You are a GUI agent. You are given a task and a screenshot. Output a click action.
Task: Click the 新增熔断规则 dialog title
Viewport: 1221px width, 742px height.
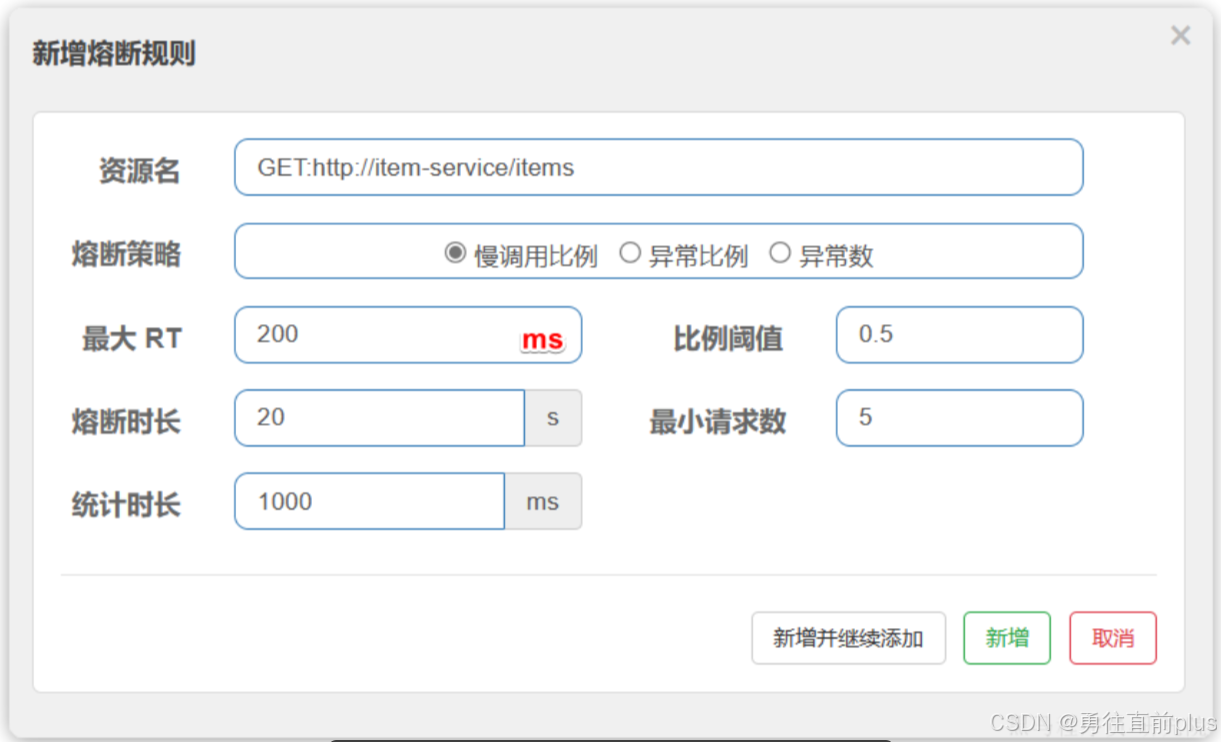[113, 53]
